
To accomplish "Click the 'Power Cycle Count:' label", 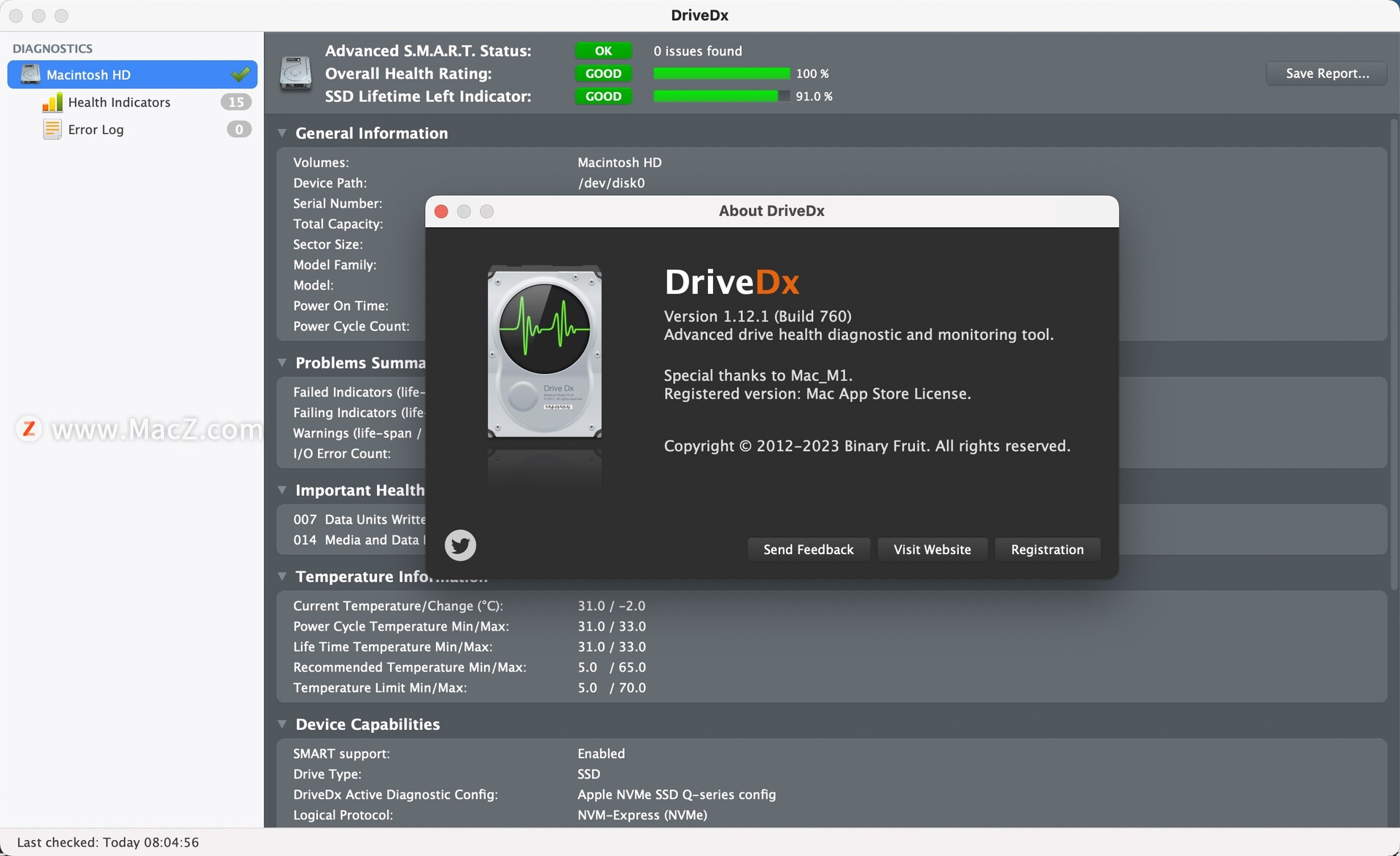I will click(x=351, y=326).
